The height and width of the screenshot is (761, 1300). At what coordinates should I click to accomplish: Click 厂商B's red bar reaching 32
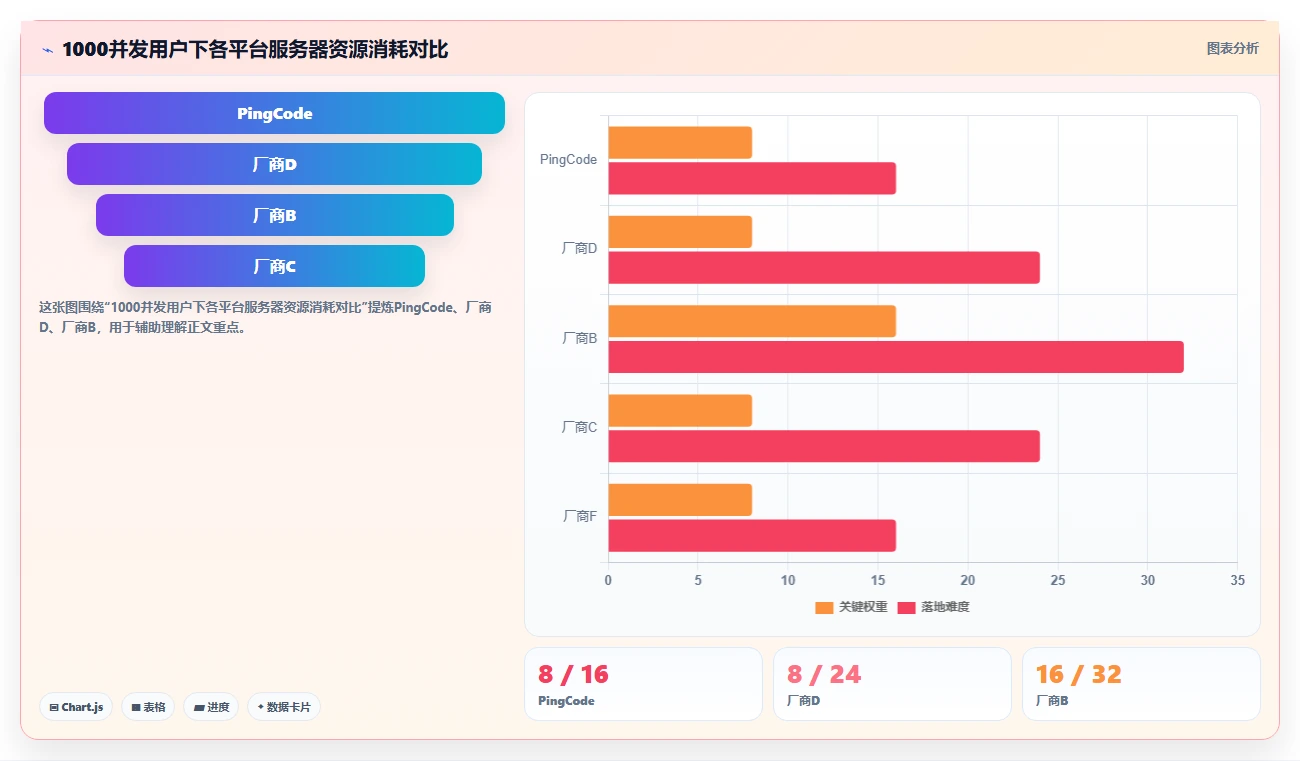click(896, 357)
